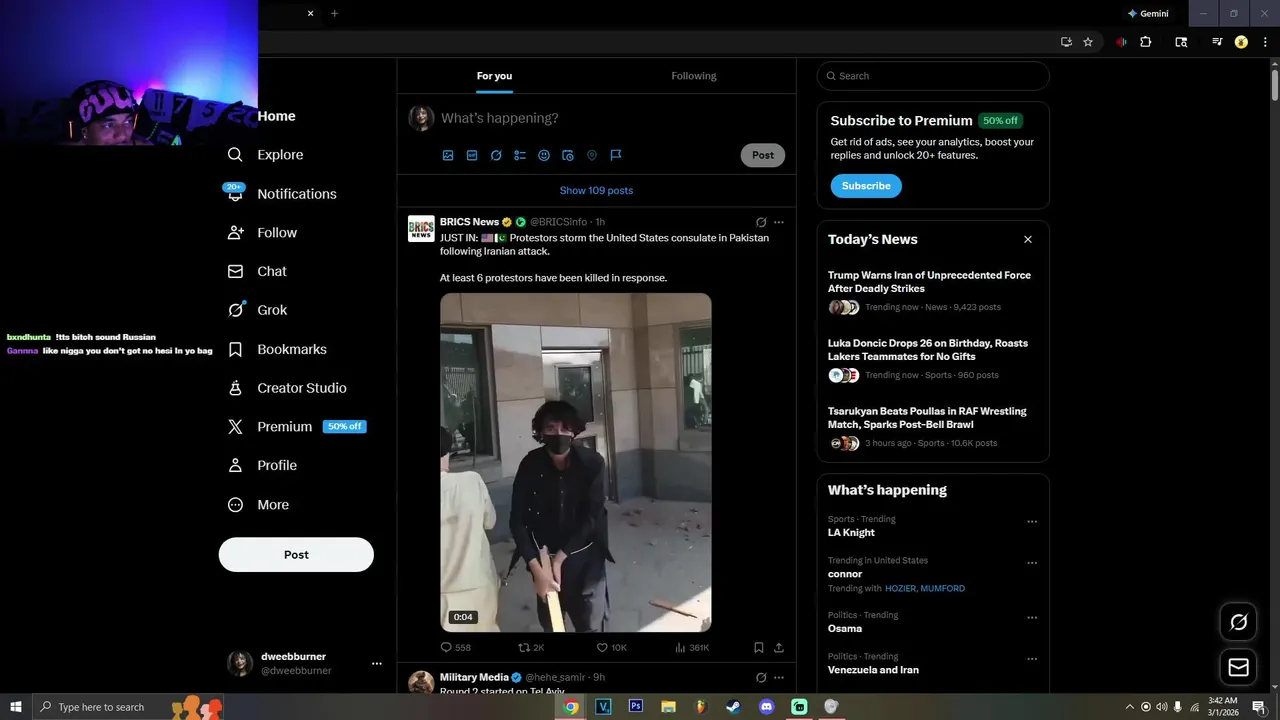Open Tsarukyan Beats Poullas news story

coord(933,427)
